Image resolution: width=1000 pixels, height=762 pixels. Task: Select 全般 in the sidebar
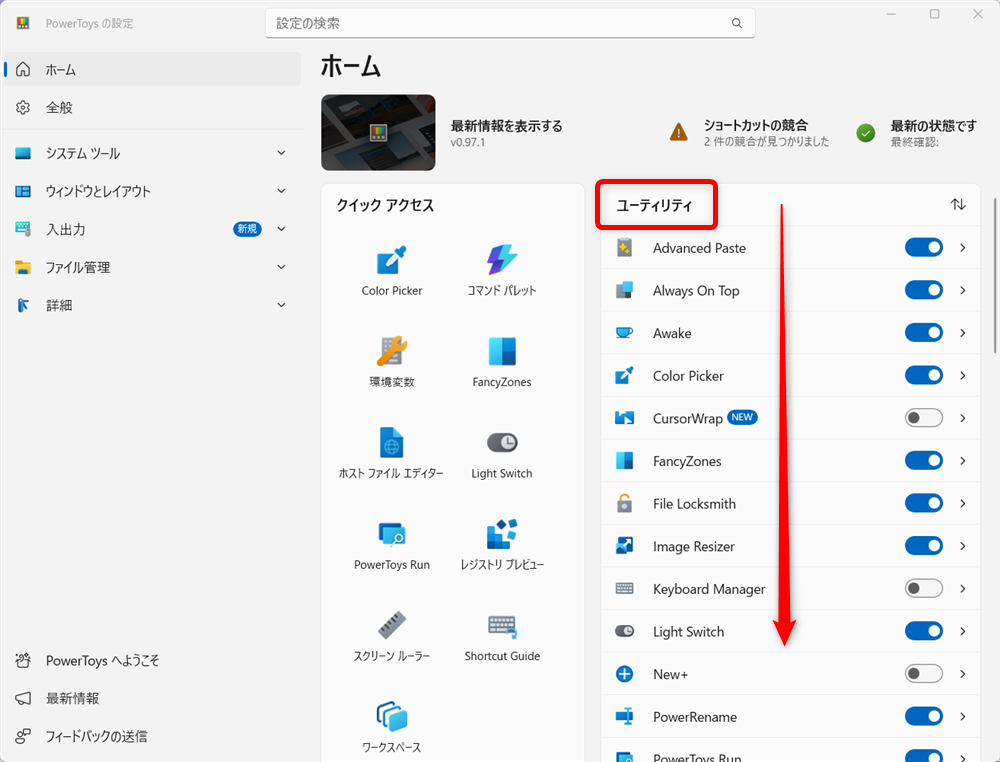click(x=152, y=107)
